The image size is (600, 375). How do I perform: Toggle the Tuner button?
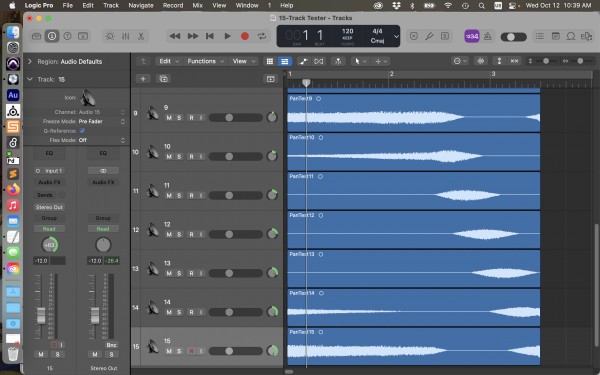click(429, 36)
